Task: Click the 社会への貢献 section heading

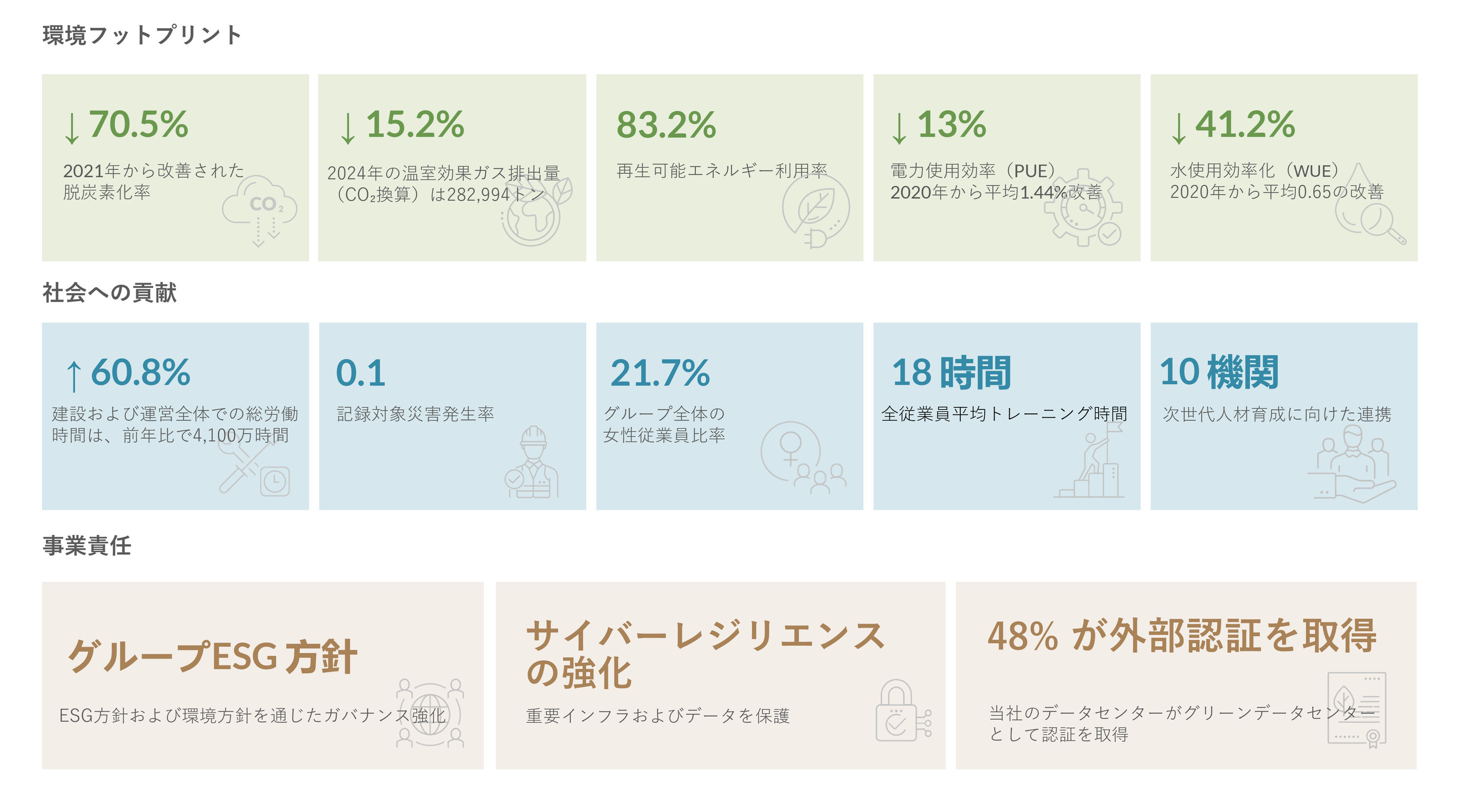Action: 109,293
